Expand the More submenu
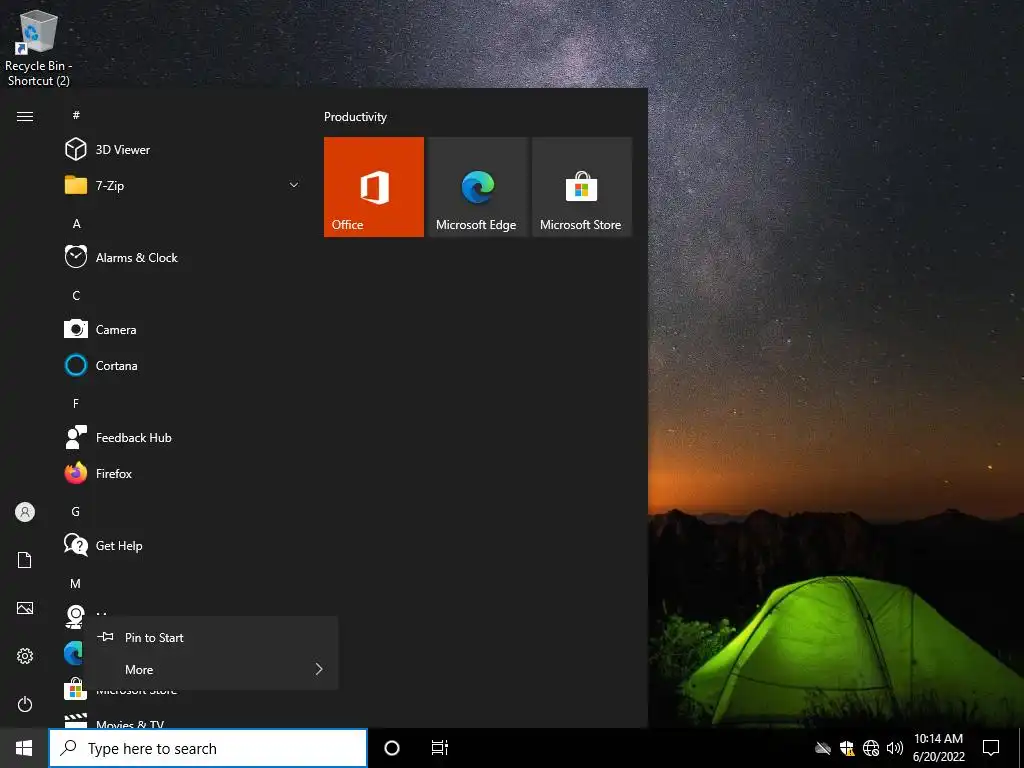This screenshot has width=1024, height=768. click(211, 669)
